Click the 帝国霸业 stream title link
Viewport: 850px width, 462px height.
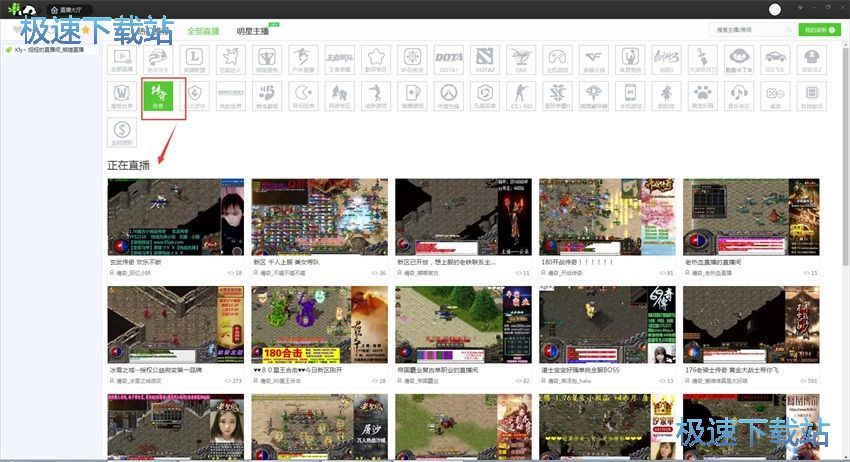click(438, 370)
